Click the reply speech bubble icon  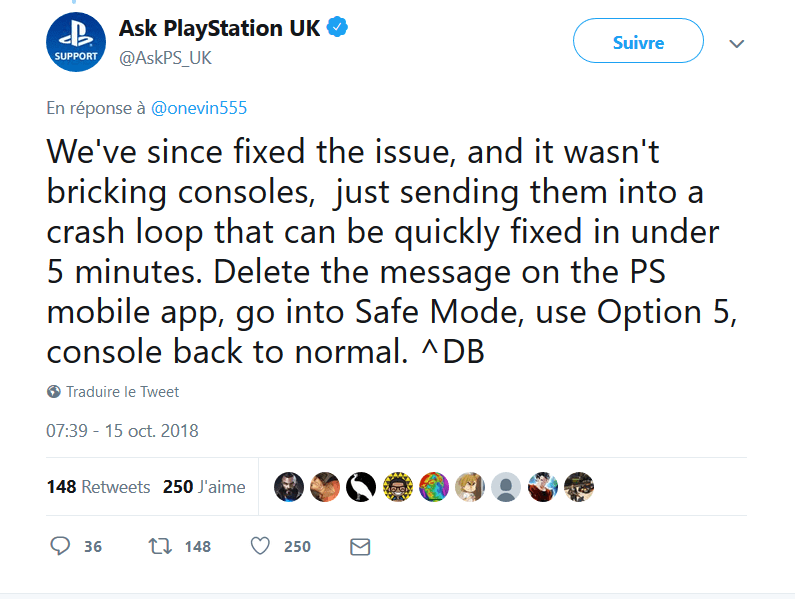(x=60, y=546)
